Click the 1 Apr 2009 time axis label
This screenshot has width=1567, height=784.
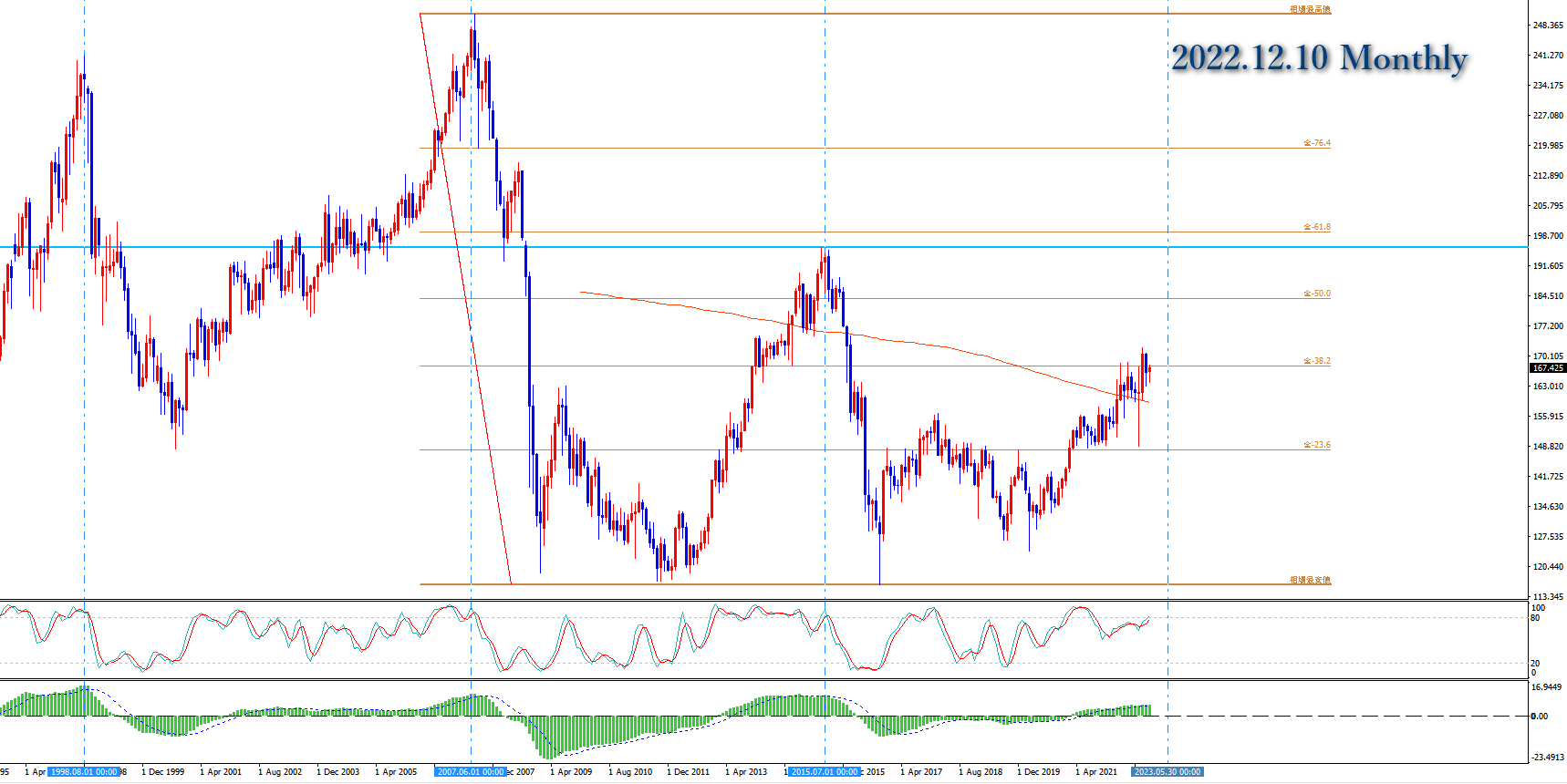pos(571,772)
